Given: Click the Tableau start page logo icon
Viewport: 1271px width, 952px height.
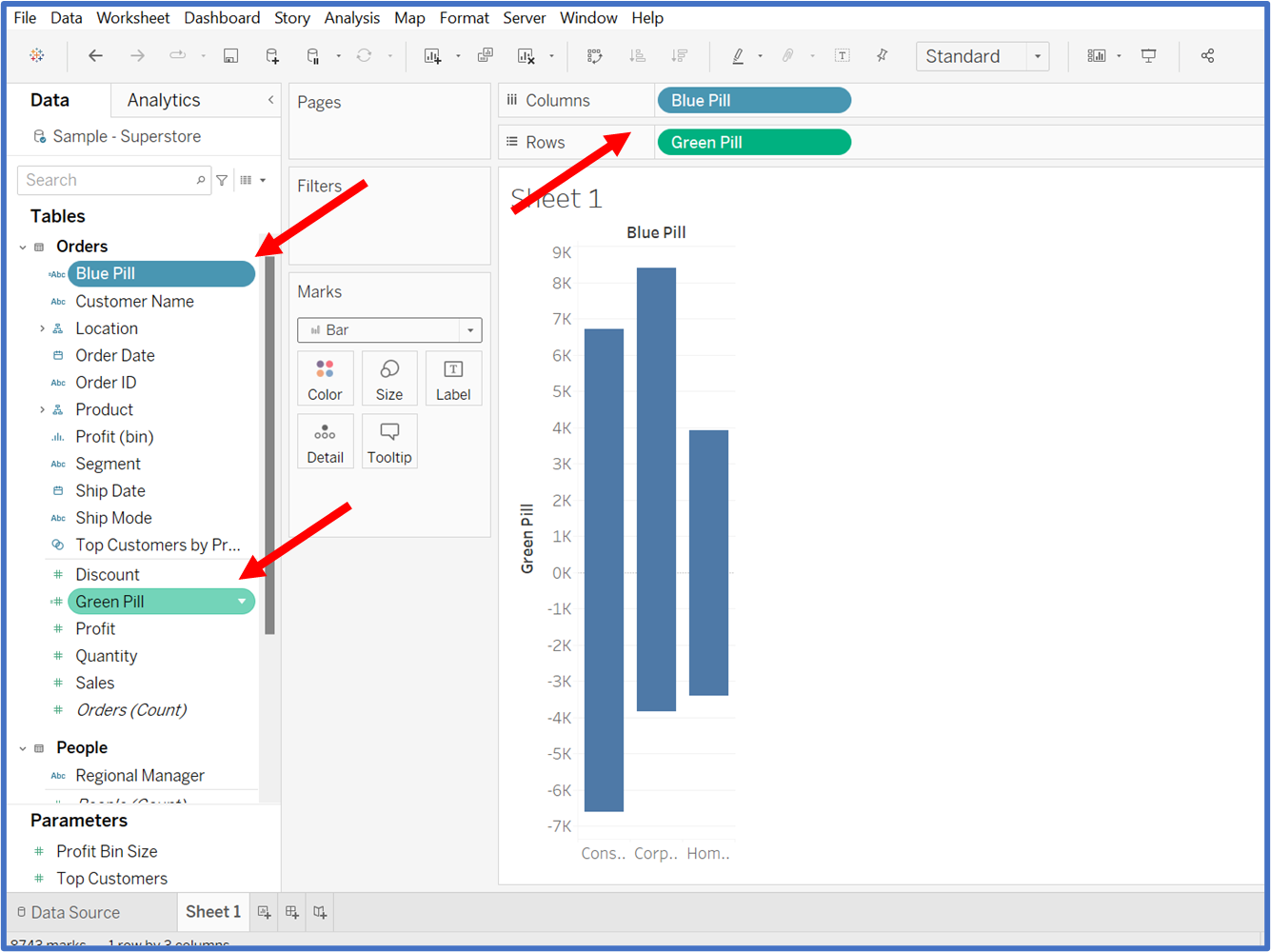Looking at the screenshot, I should point(37,55).
